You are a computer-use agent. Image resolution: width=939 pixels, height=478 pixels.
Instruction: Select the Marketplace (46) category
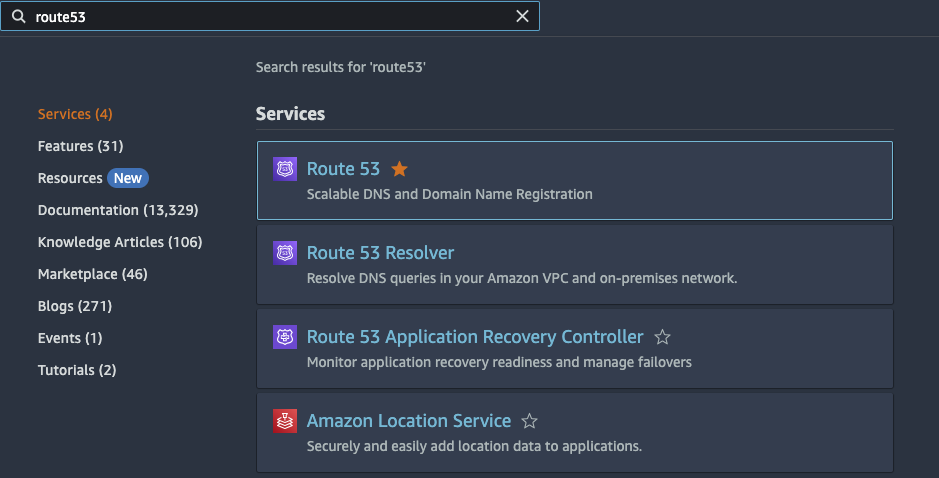pos(92,274)
